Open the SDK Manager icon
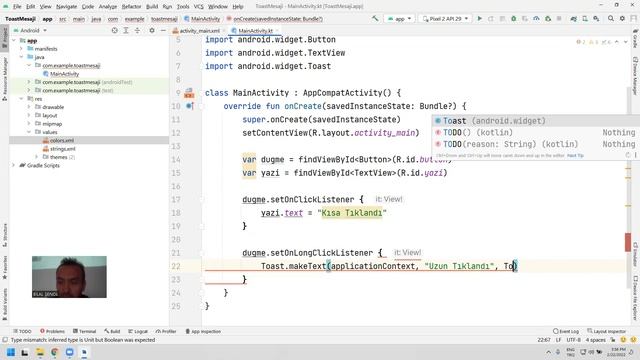Screen dimensions: 640x360 [596, 19]
